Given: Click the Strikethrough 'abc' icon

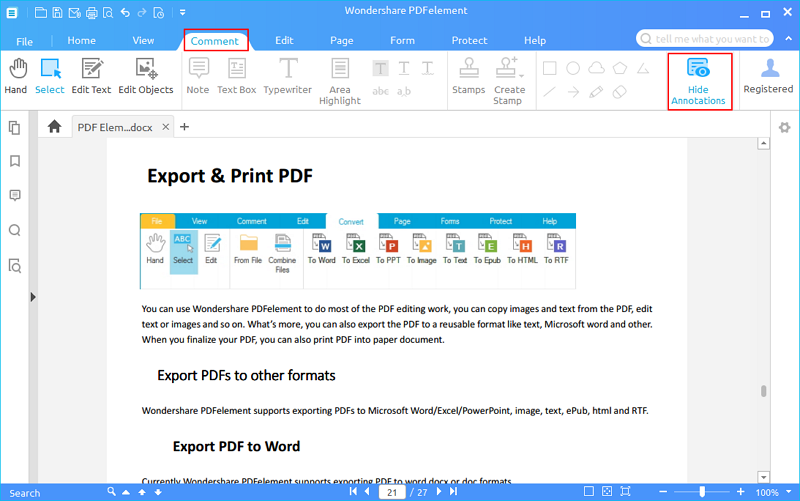Looking at the screenshot, I should pyautogui.click(x=380, y=91).
